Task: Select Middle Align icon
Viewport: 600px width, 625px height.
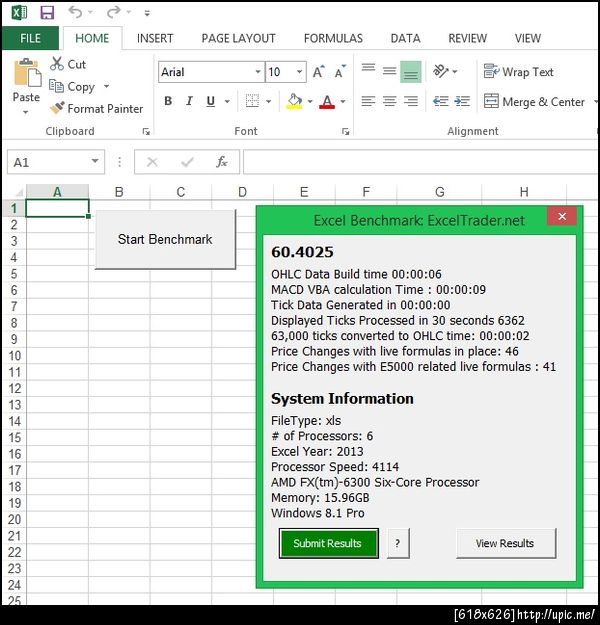Action: tap(390, 72)
